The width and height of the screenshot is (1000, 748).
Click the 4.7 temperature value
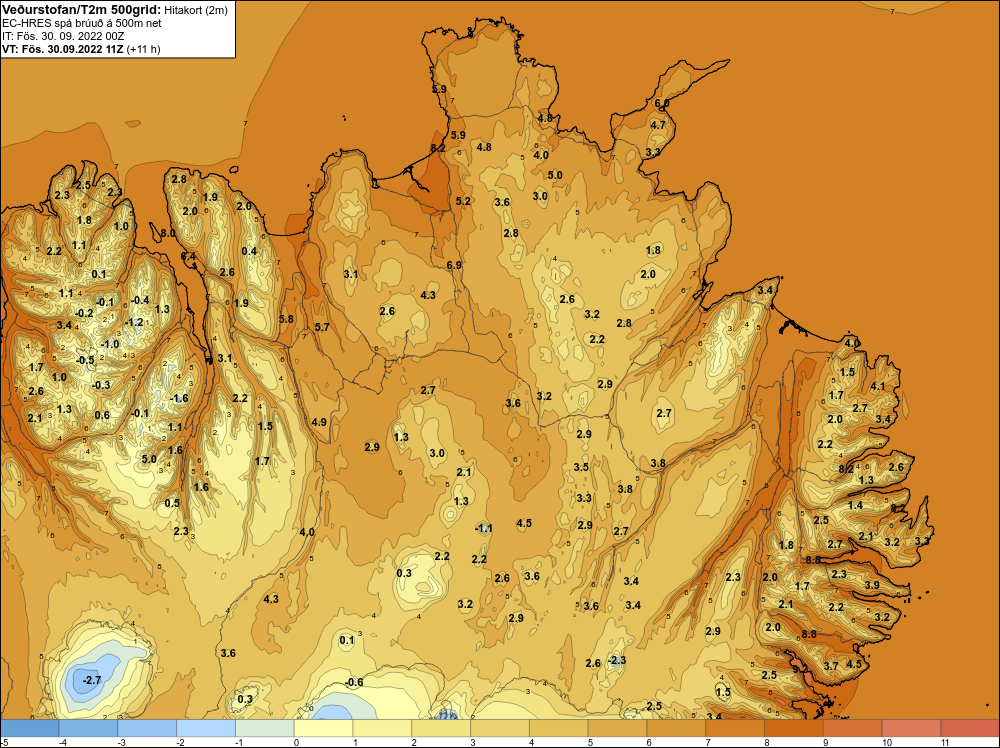click(x=658, y=125)
